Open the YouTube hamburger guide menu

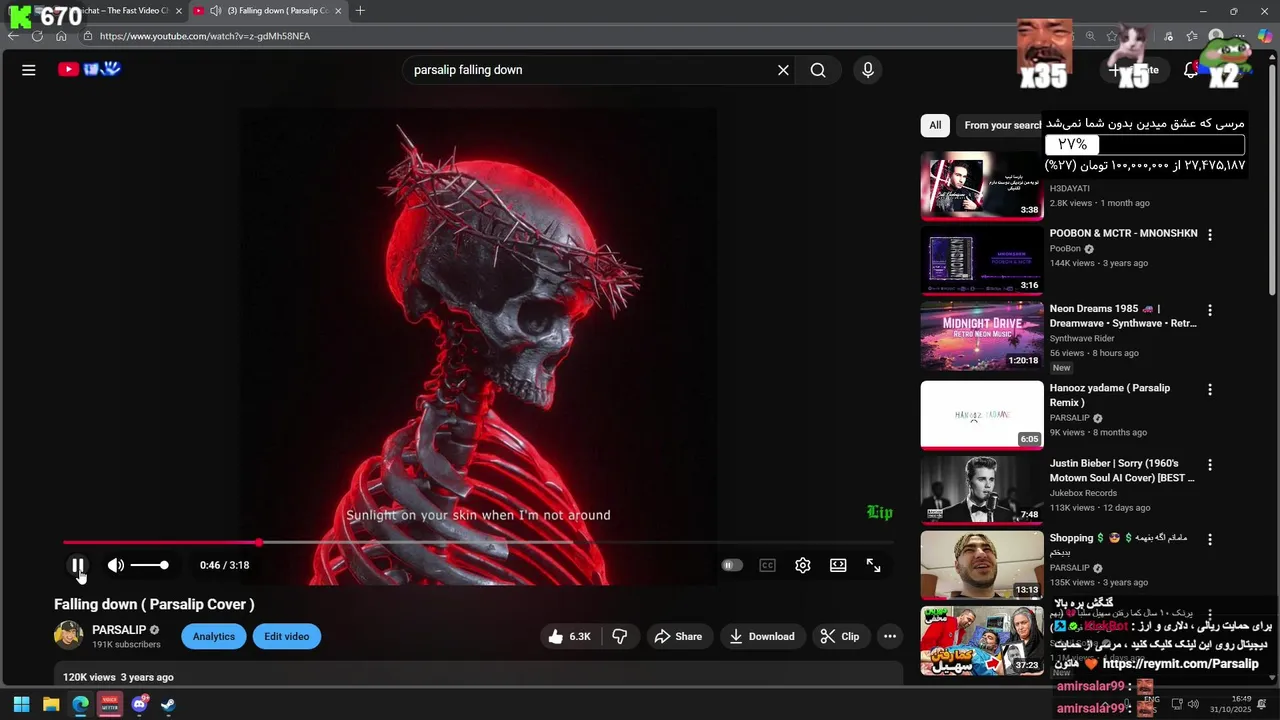(x=29, y=70)
